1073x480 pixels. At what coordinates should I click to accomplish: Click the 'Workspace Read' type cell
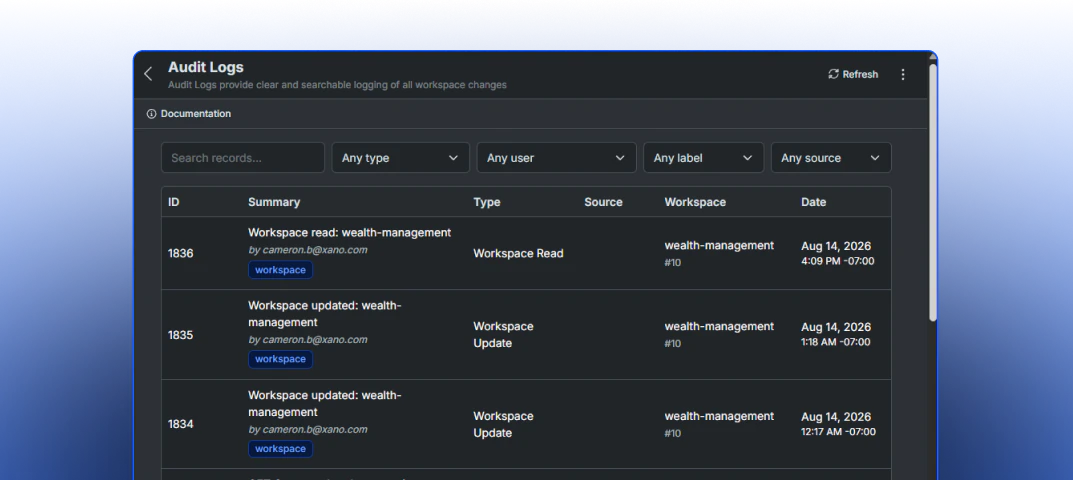[x=518, y=253]
